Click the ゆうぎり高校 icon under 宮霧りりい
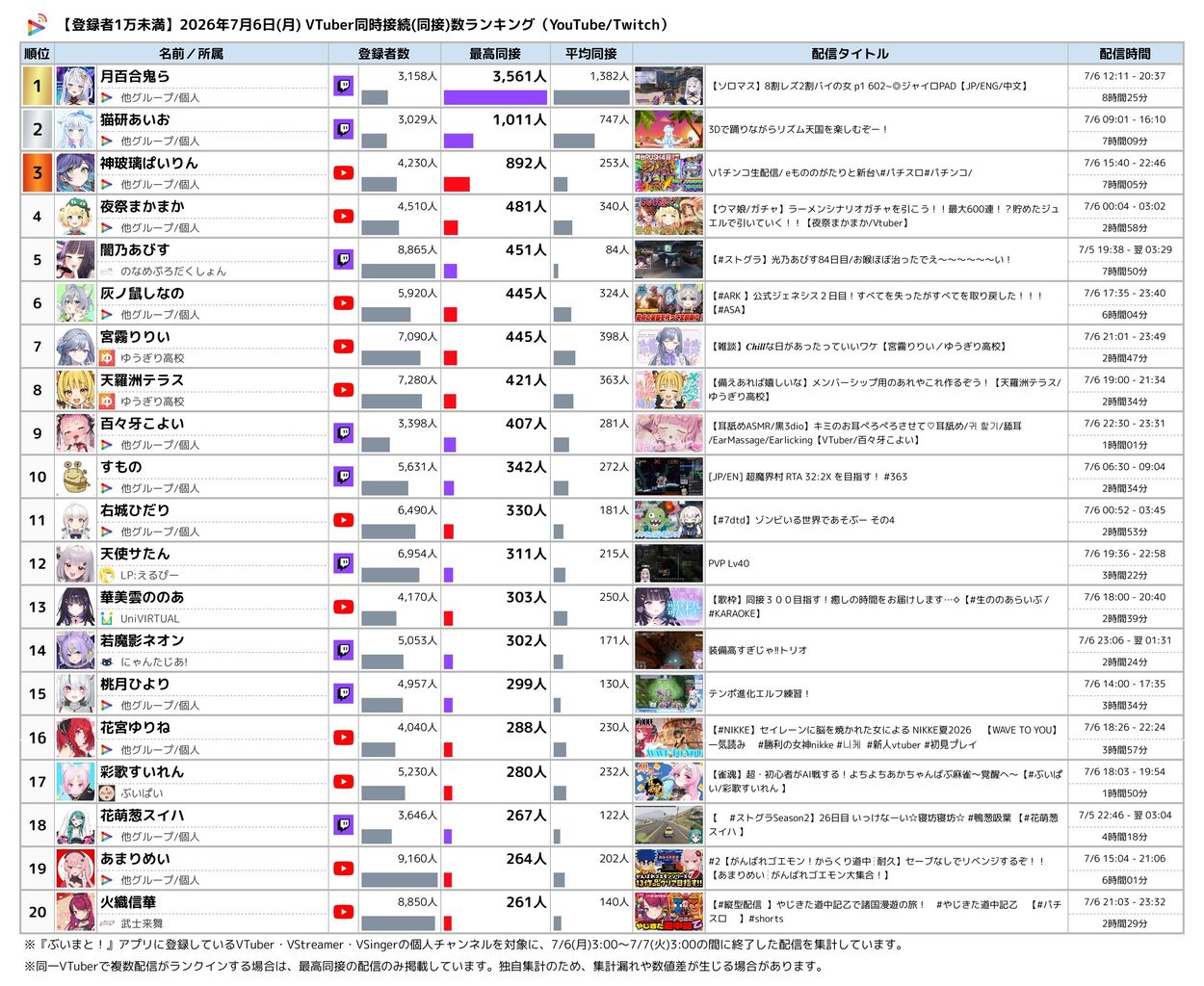The image size is (1204, 986). pos(107,357)
